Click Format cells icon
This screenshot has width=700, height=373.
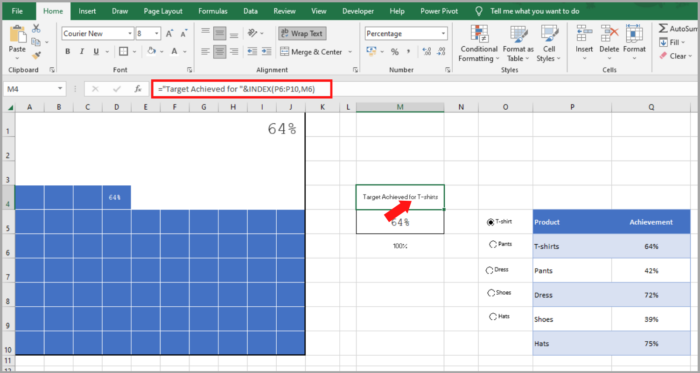click(634, 34)
